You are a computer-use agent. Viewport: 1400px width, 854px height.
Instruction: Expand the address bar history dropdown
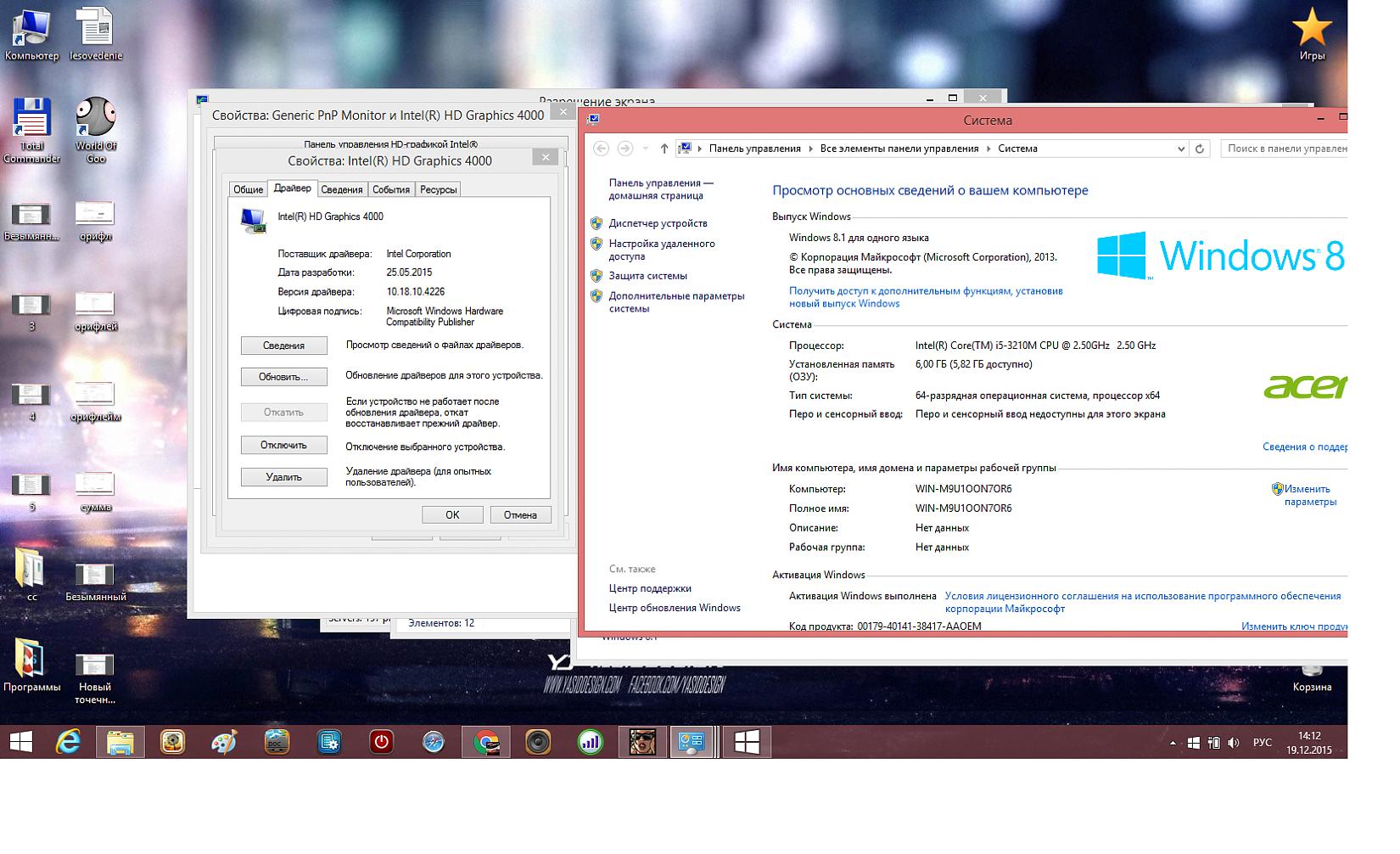tap(1180, 149)
